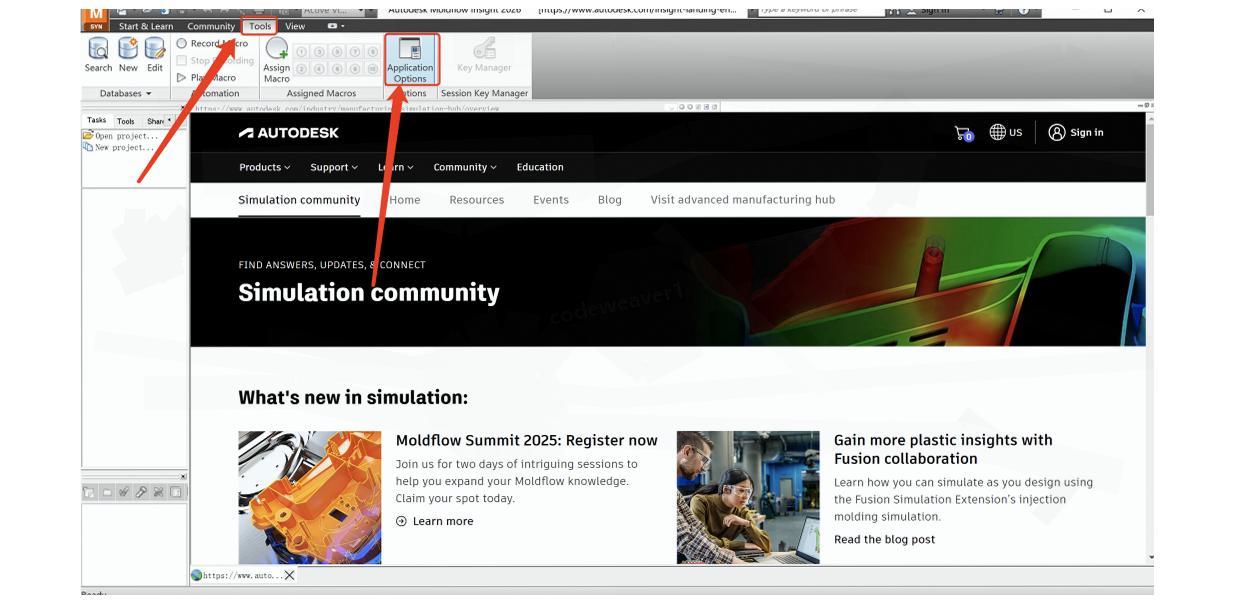
Task: Click assigned macro slot 1
Action: click(302, 52)
